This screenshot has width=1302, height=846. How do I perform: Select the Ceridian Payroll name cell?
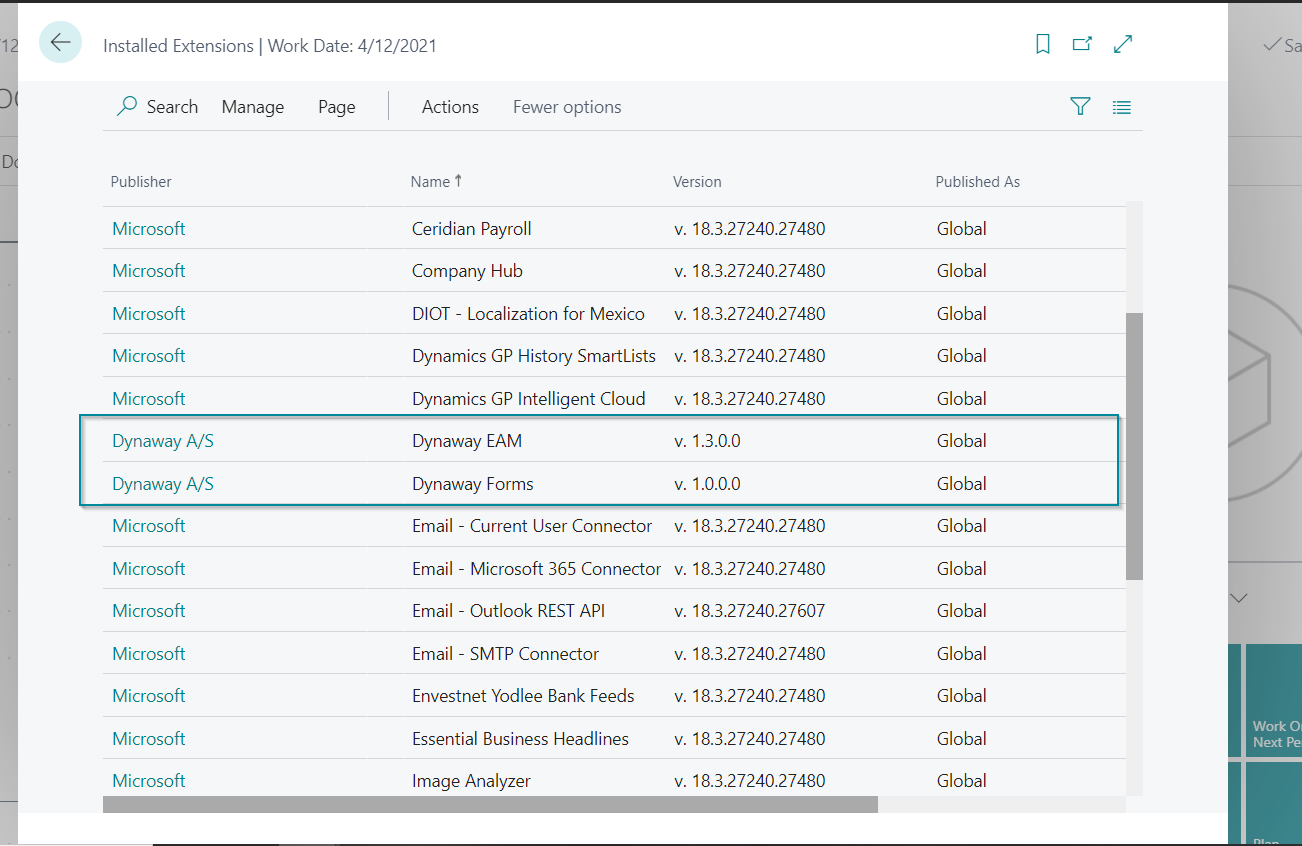472,229
